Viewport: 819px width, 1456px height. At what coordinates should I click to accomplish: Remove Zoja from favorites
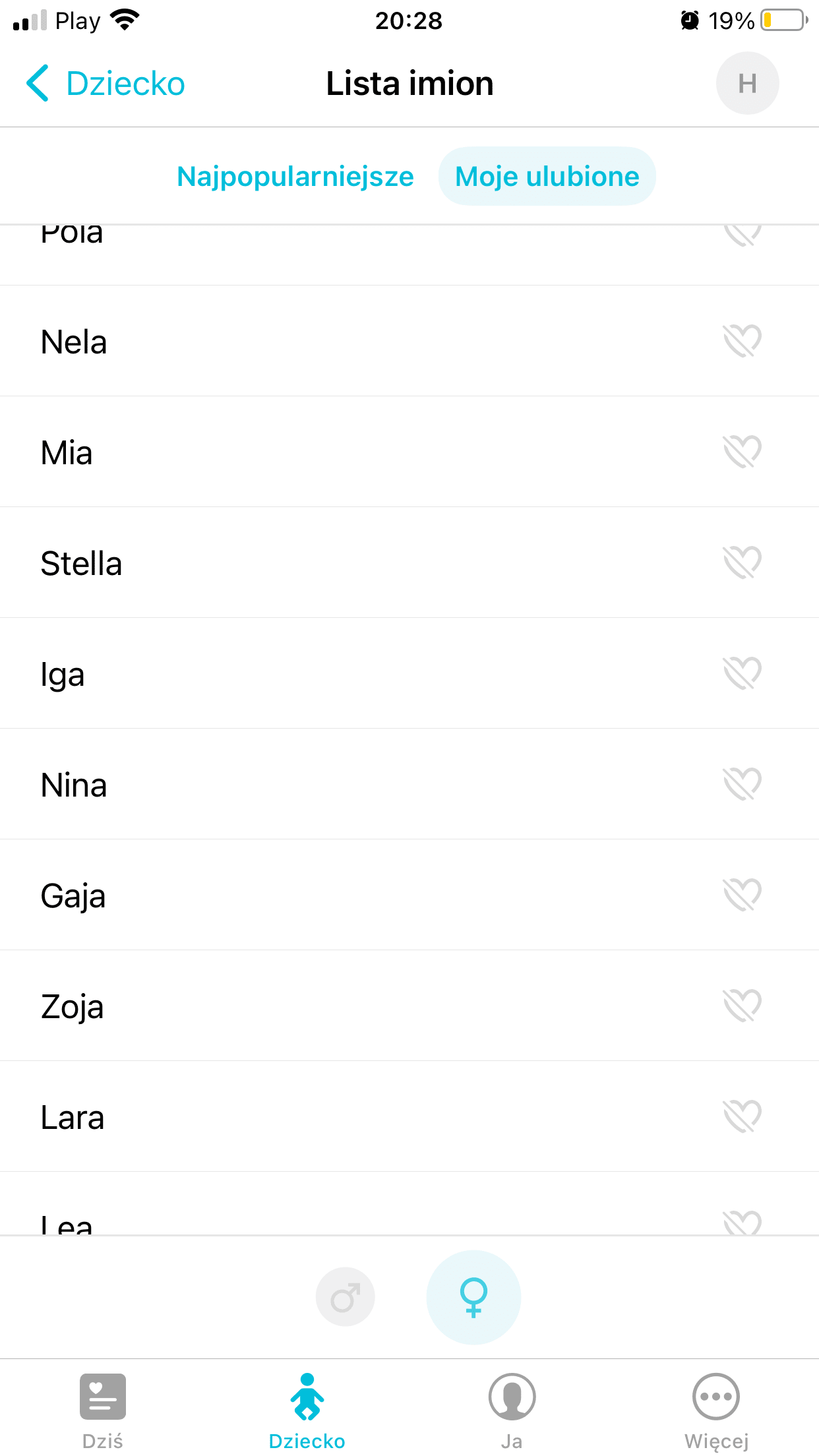(742, 1006)
